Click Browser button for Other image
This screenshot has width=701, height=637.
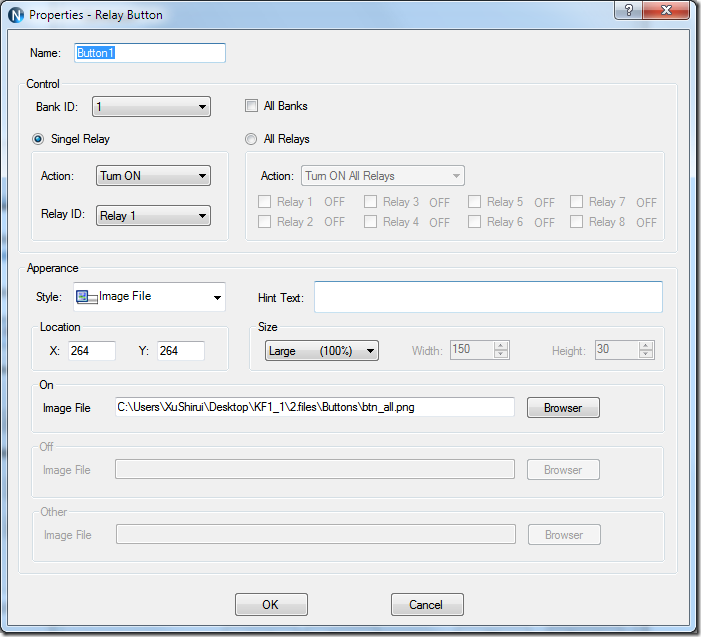point(564,535)
